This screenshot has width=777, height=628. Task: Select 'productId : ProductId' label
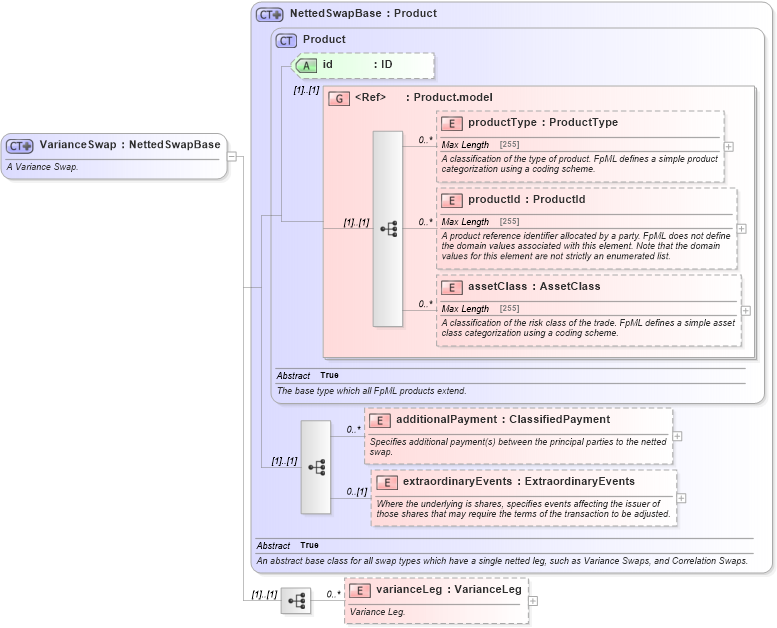527,199
